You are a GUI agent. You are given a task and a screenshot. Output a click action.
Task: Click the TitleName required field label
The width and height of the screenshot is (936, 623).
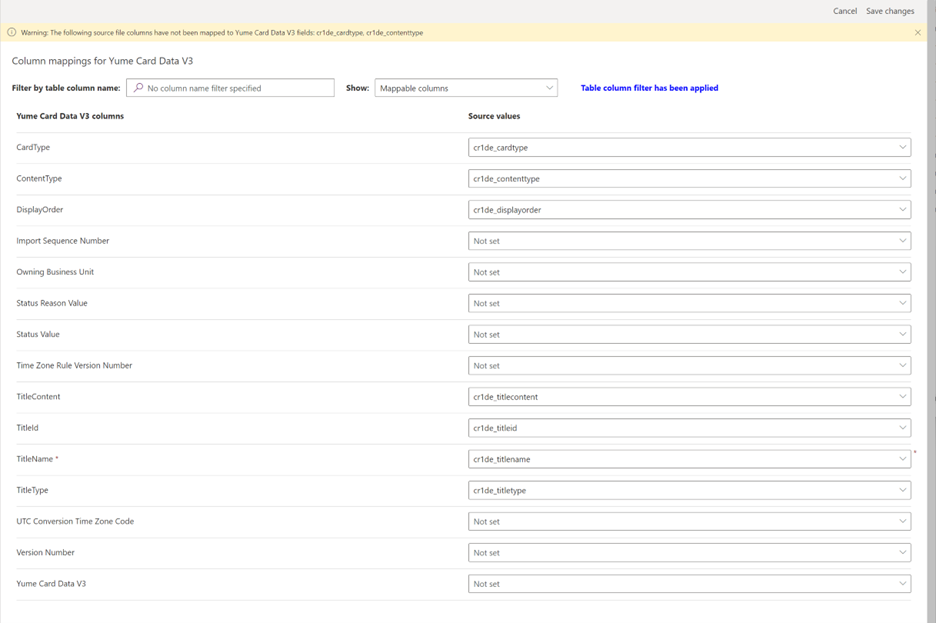37,459
